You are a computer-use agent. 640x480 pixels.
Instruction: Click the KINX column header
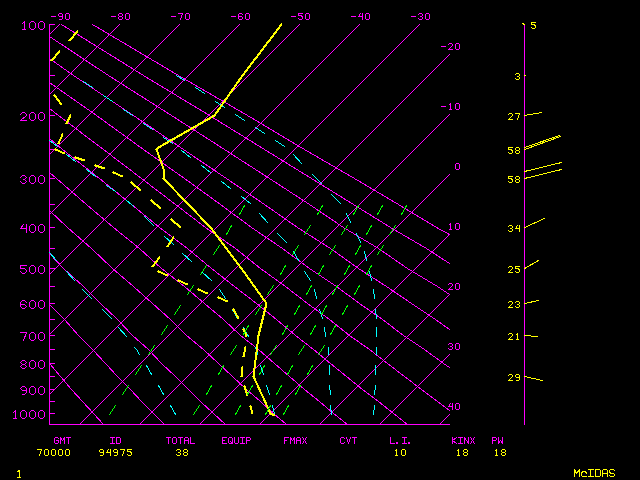coord(463,440)
